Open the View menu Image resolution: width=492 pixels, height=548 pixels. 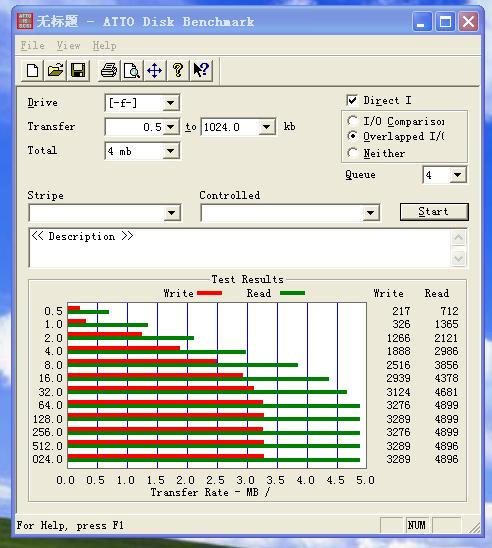click(69, 45)
